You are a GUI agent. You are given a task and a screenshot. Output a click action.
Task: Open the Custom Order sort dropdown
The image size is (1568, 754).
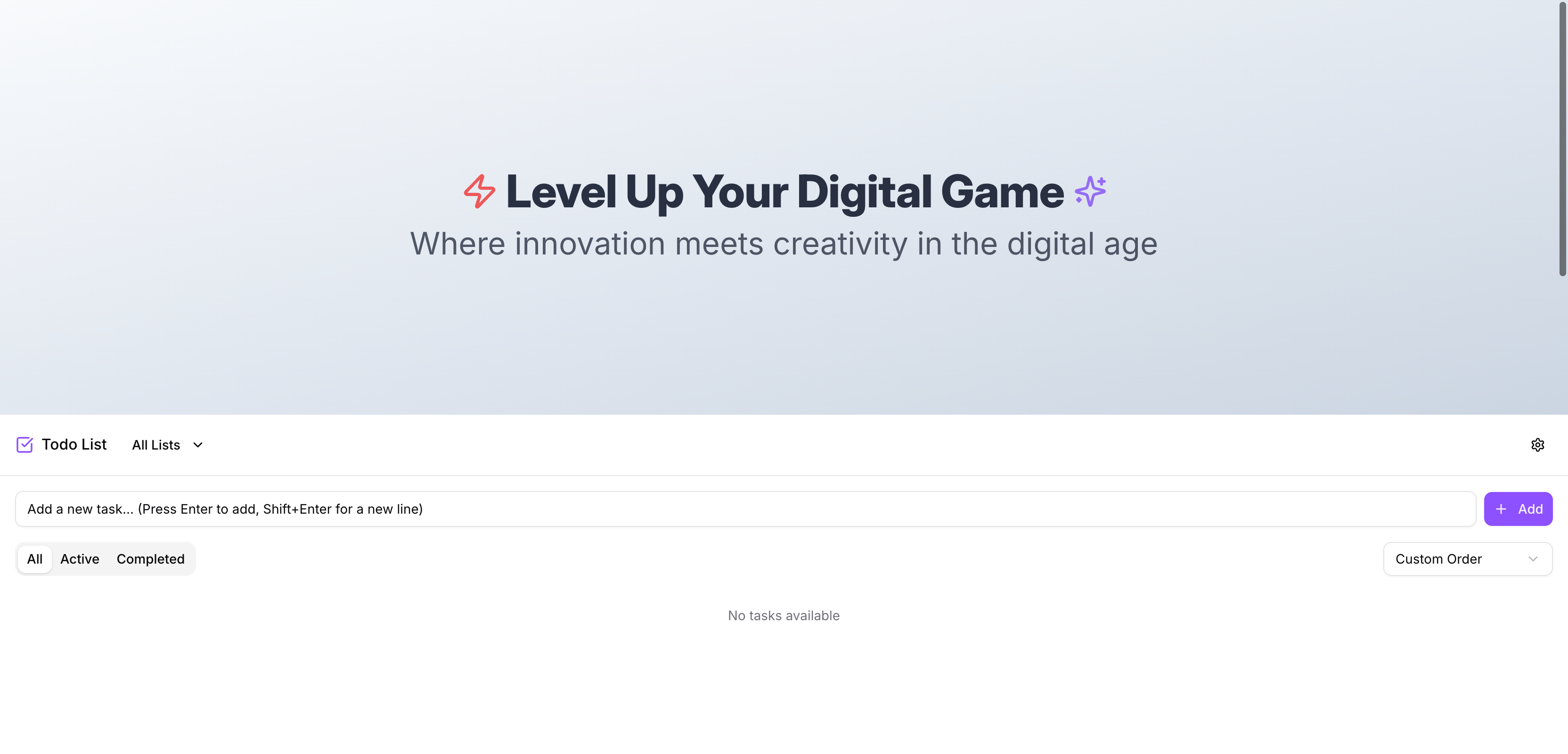pos(1468,559)
